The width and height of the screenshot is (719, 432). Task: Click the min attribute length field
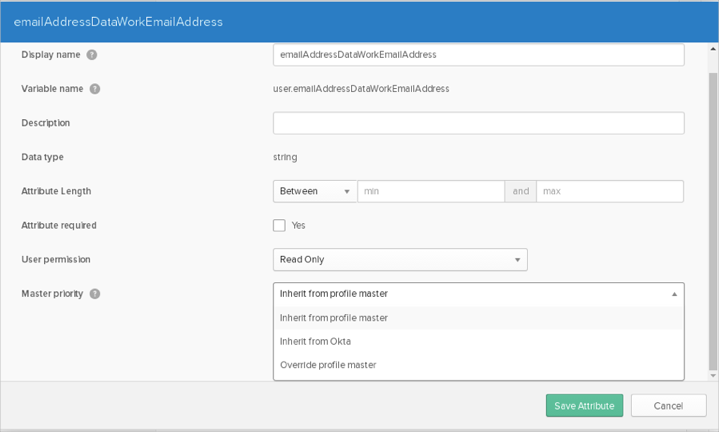point(430,191)
